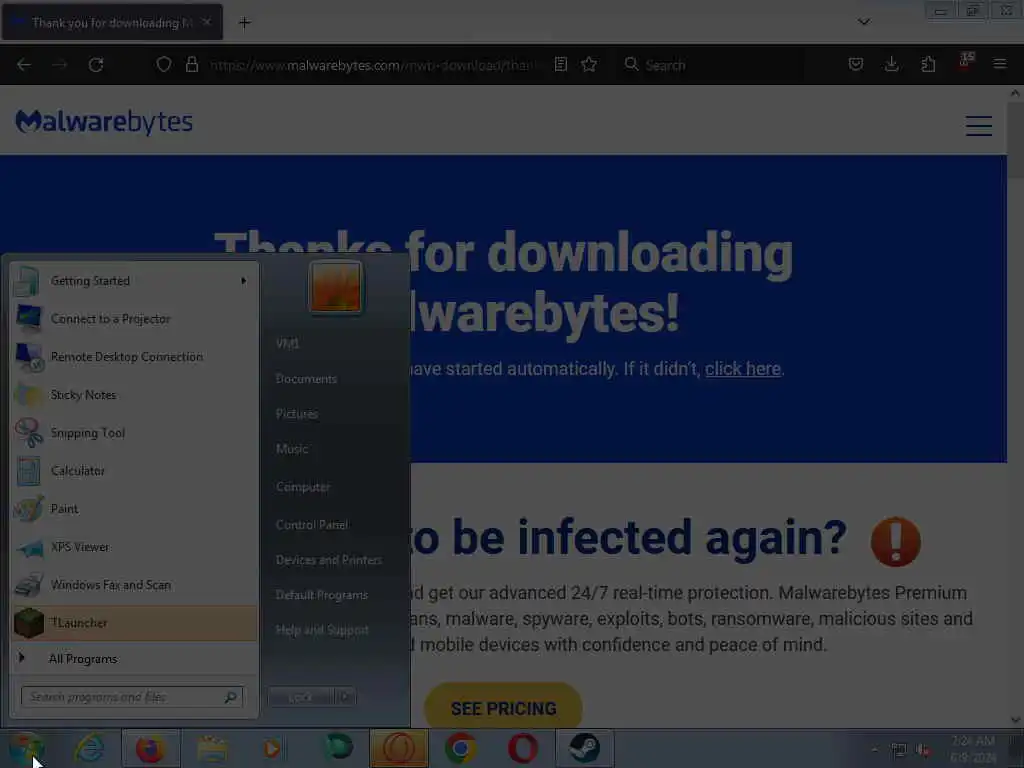
Task: Close the 'Thank you for downloading' tab
Action: pyautogui.click(x=206, y=22)
